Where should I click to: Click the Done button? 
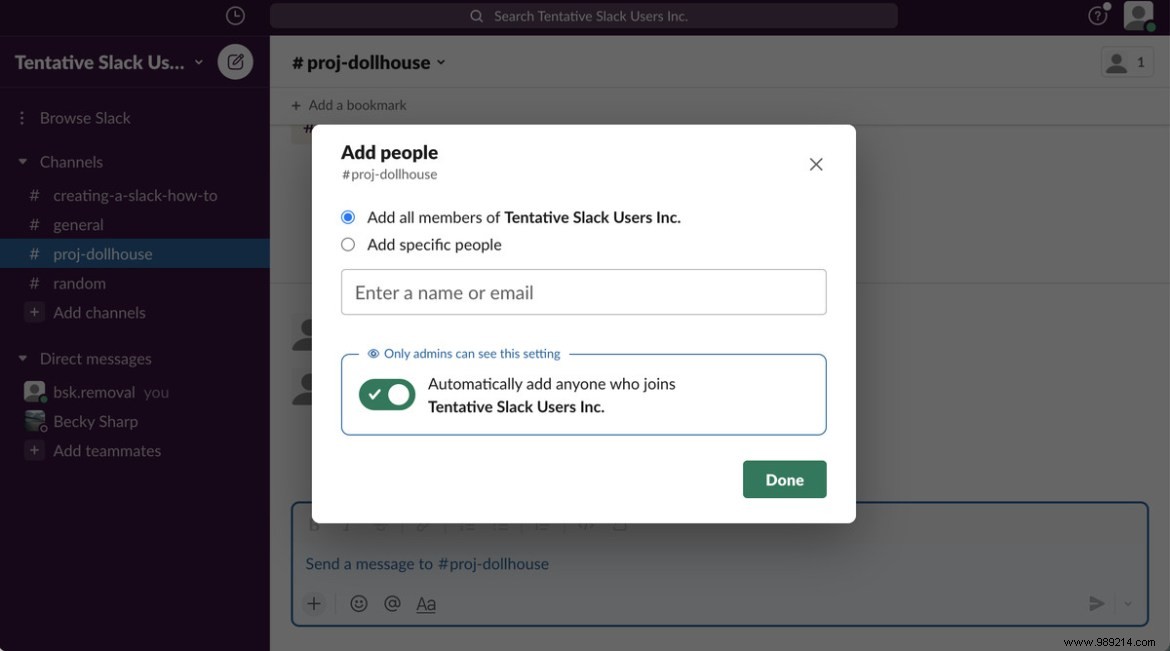784,479
